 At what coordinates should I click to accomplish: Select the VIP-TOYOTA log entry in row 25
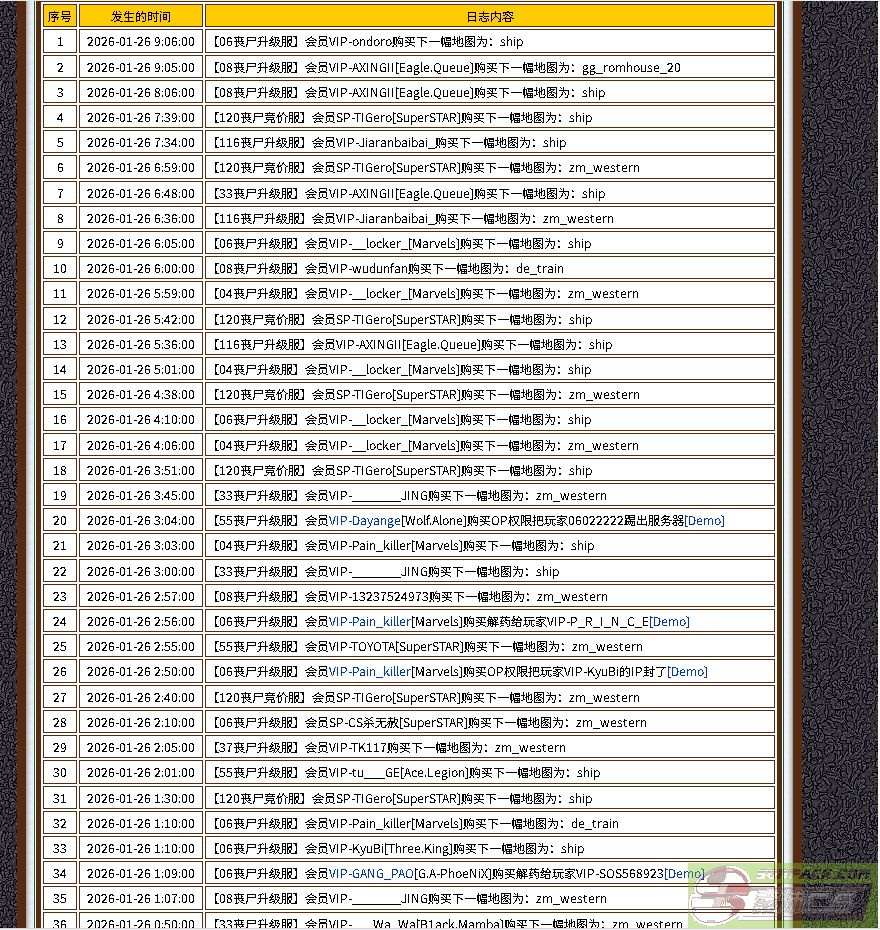click(x=427, y=647)
